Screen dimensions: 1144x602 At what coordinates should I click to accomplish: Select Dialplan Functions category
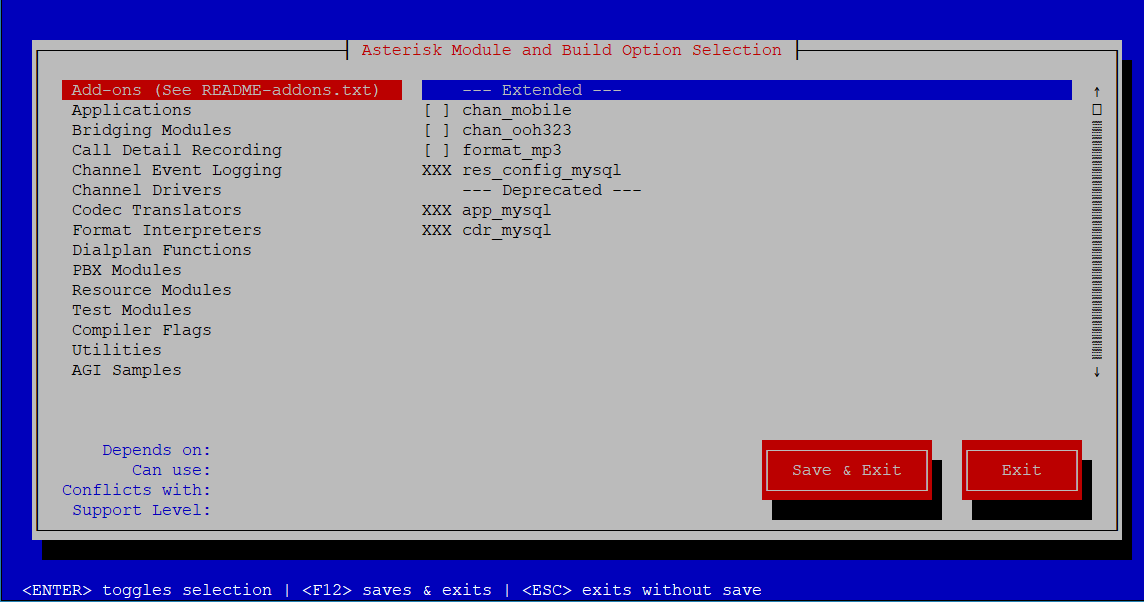(x=162, y=250)
